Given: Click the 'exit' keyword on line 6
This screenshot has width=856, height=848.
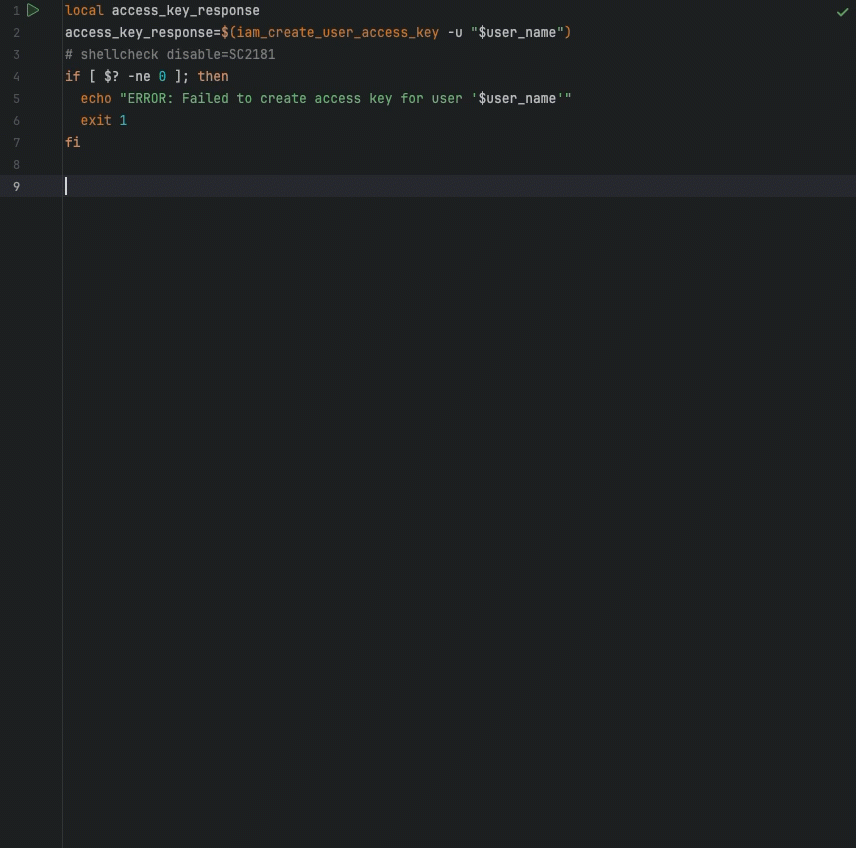Looking at the screenshot, I should (95, 120).
